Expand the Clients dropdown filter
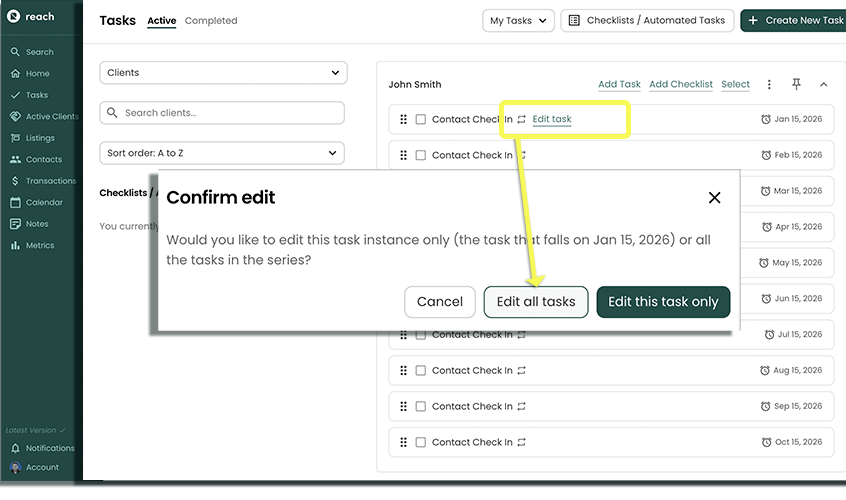Viewport: 846px width, 500px height. (x=223, y=73)
